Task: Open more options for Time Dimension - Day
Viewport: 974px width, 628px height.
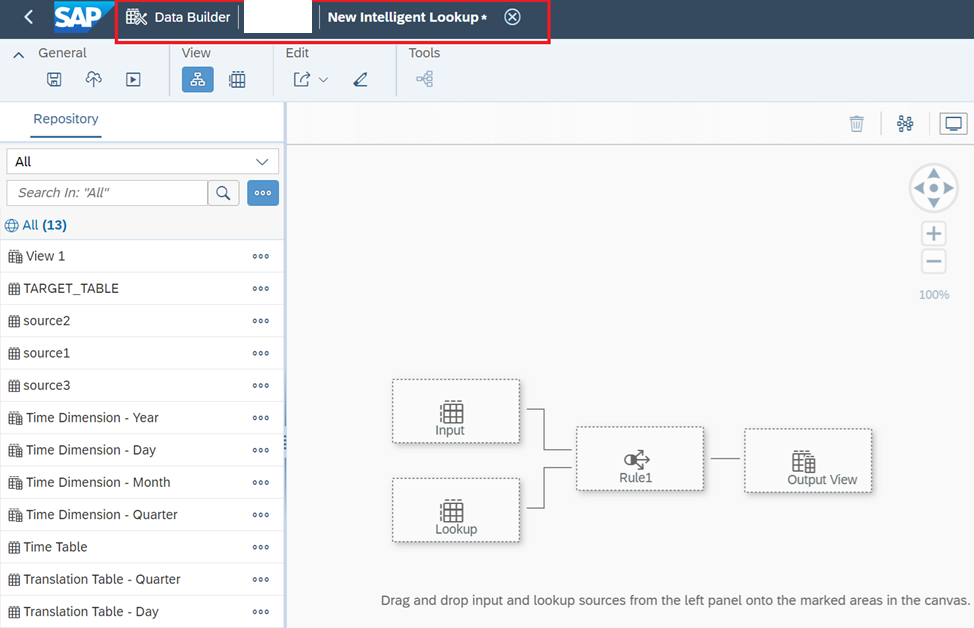Action: coord(261,450)
